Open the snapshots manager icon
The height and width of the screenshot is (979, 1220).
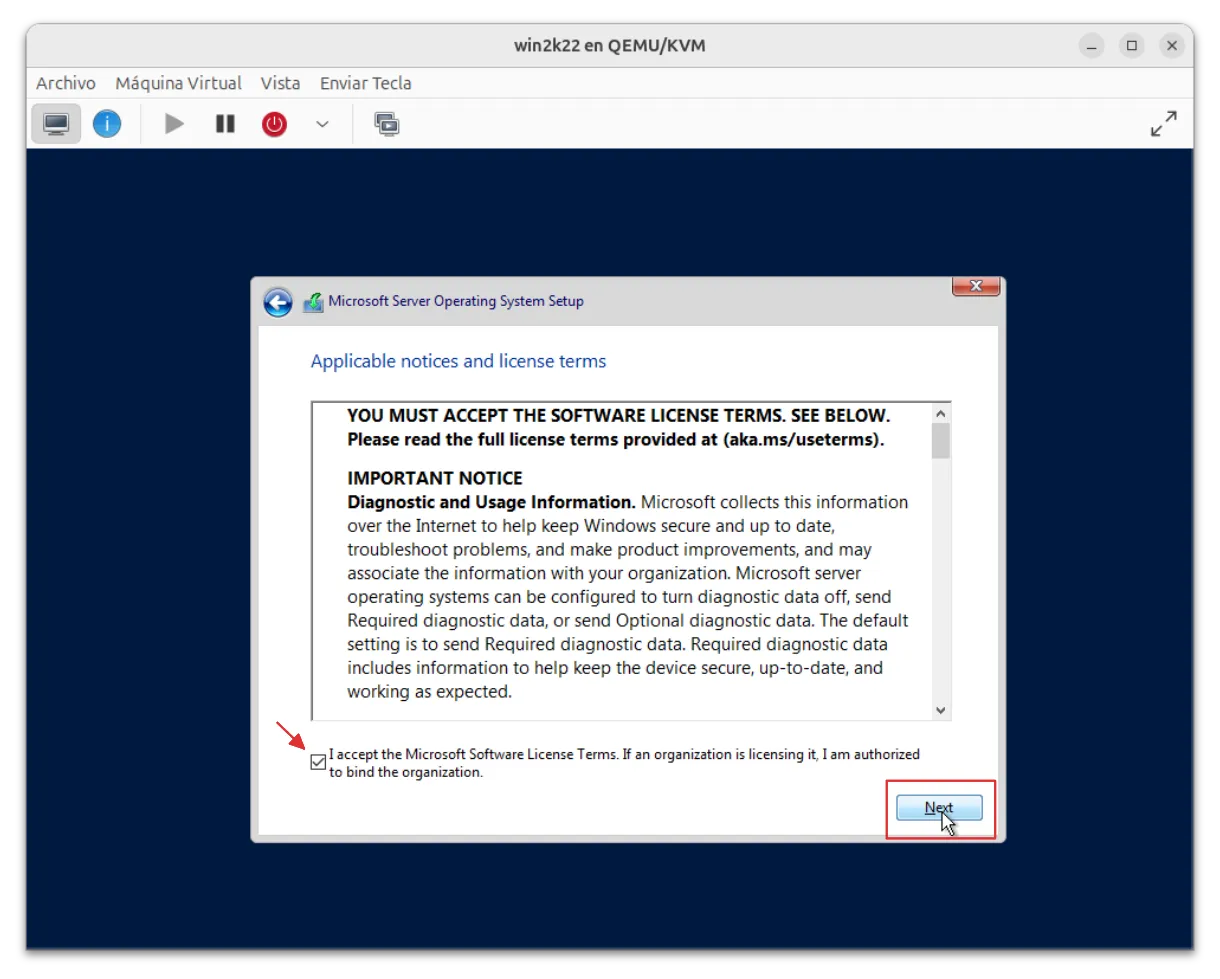coord(386,124)
